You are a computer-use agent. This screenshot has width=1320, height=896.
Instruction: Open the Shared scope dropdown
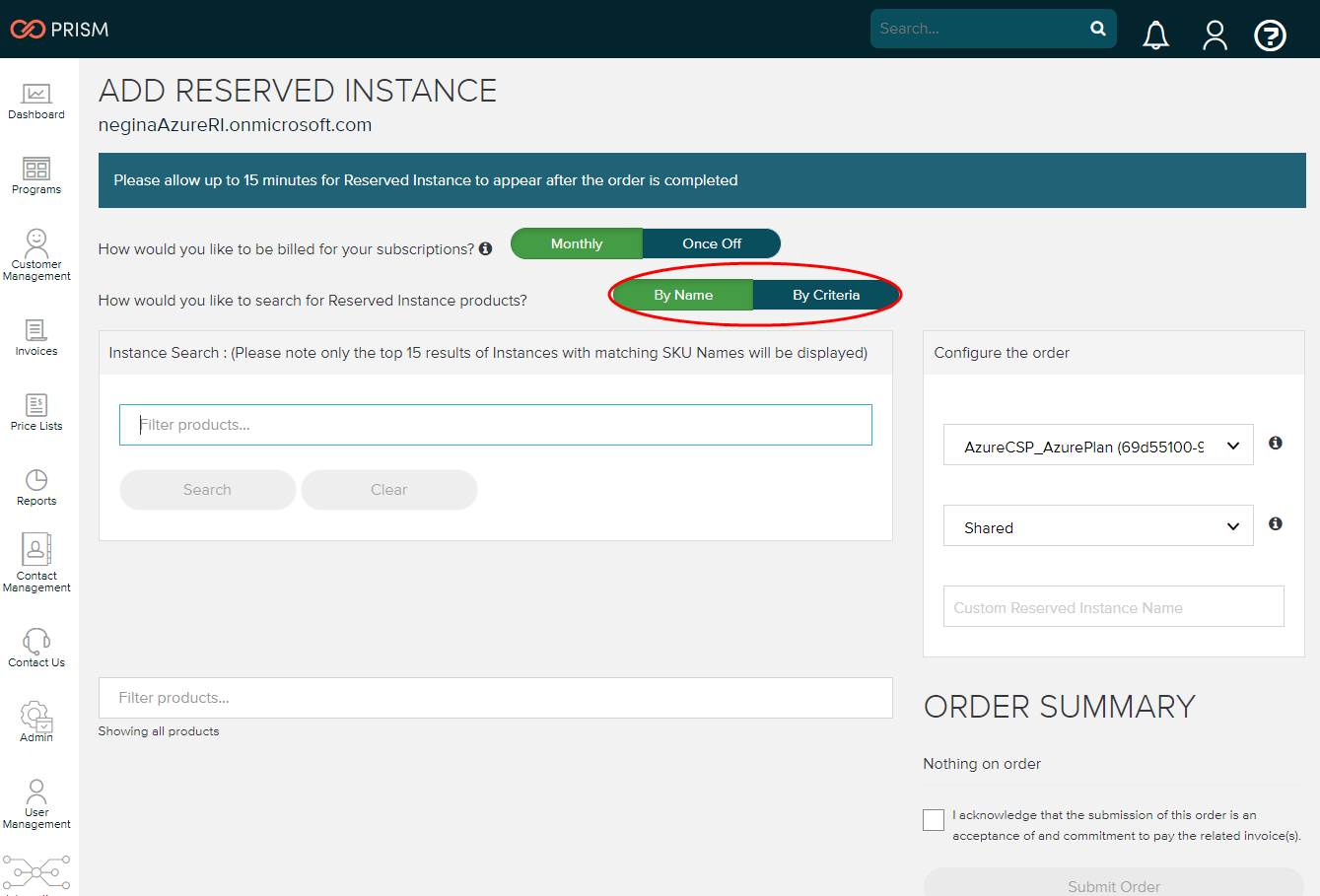click(1098, 526)
